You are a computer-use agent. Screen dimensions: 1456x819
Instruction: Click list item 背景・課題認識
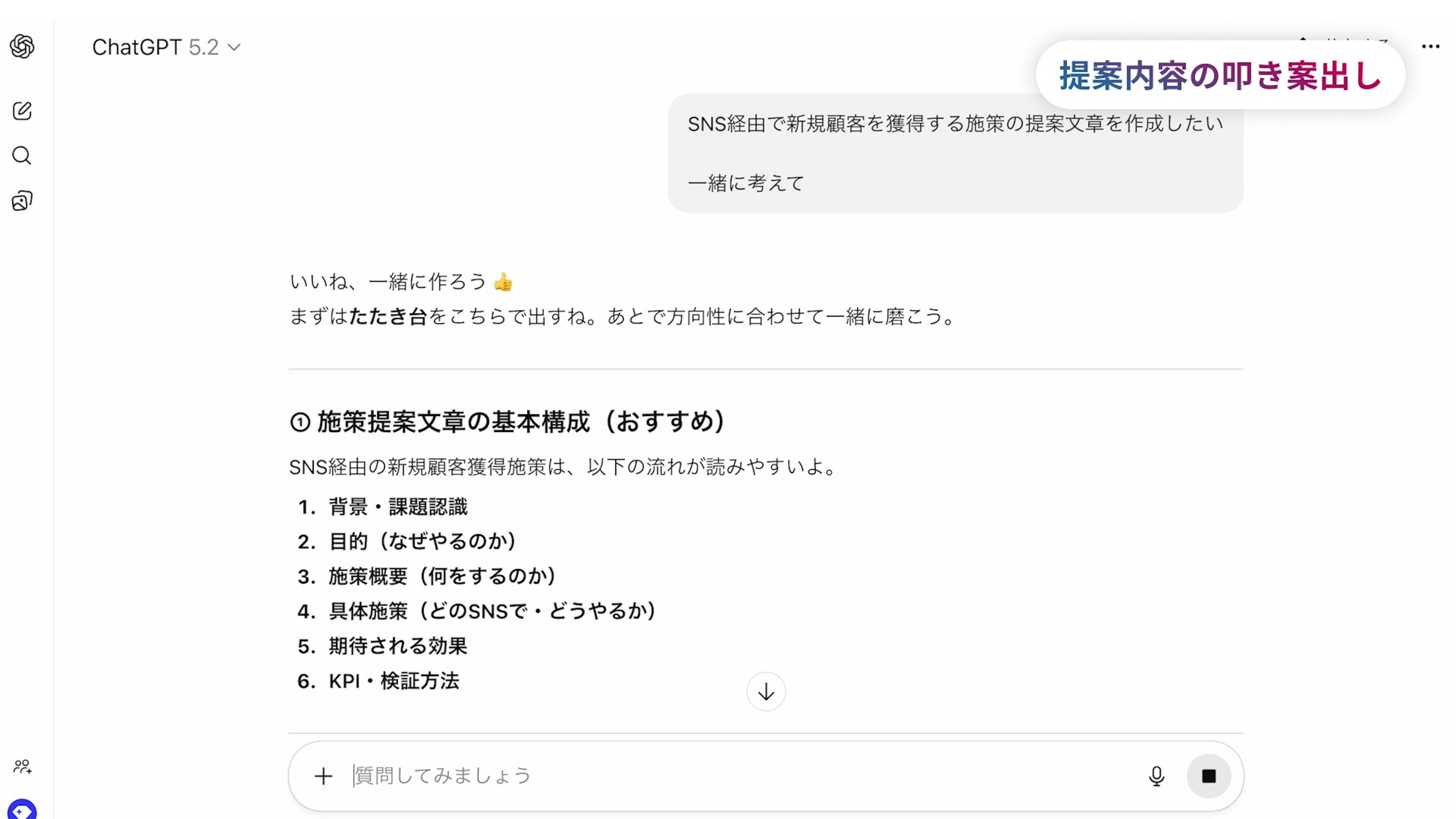tap(398, 507)
